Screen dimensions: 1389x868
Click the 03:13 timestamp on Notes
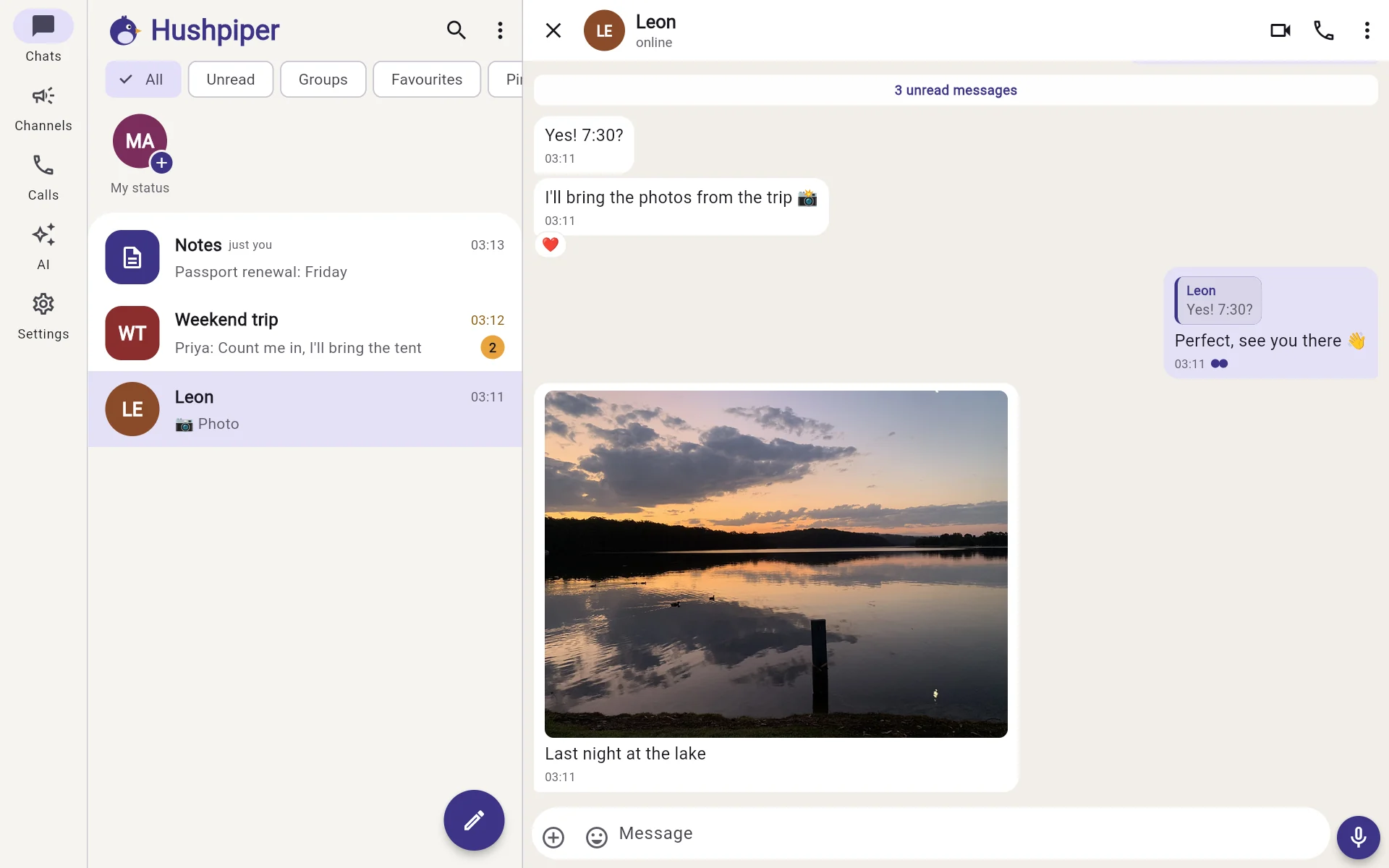pos(488,245)
